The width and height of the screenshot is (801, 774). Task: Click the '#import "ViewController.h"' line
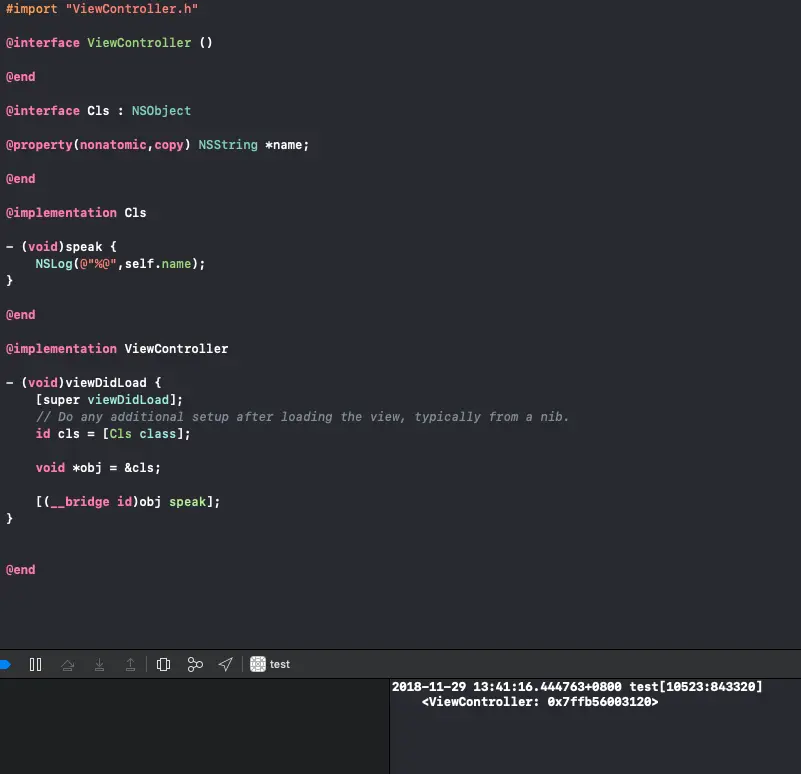click(x=102, y=9)
